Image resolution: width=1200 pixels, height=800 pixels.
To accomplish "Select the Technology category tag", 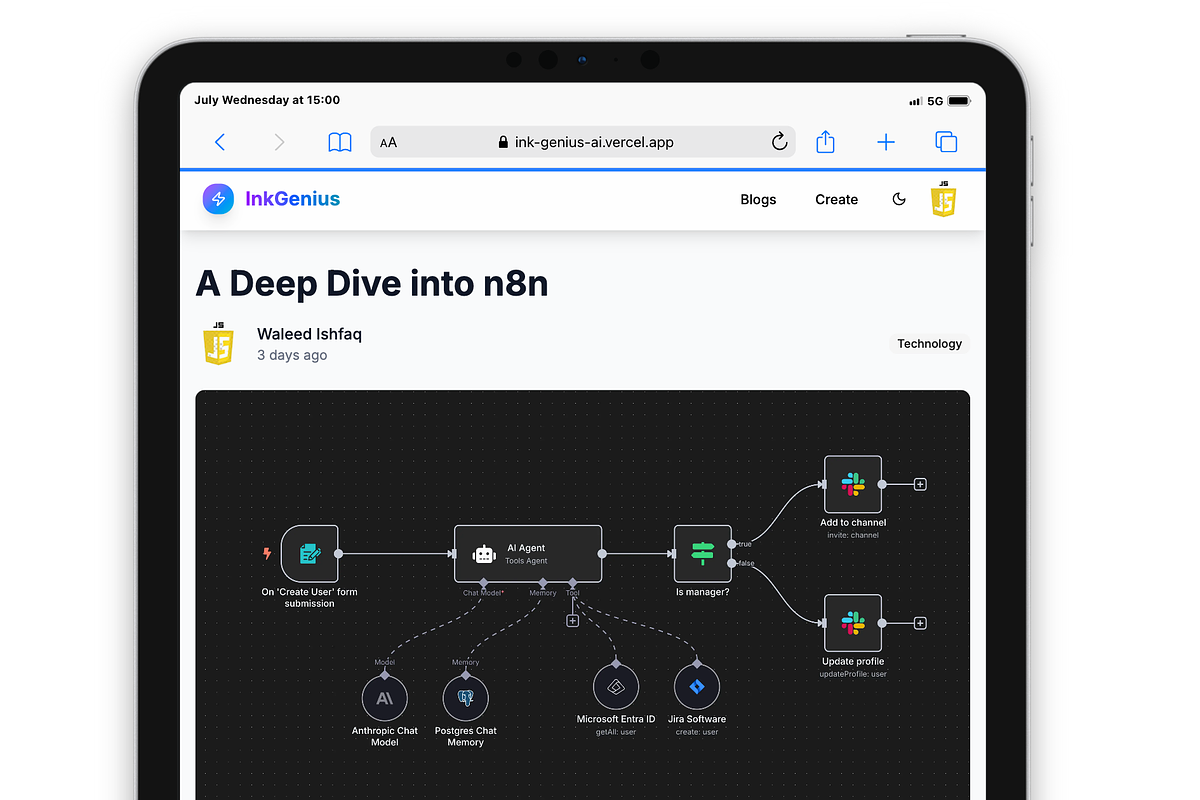I will click(x=929, y=343).
